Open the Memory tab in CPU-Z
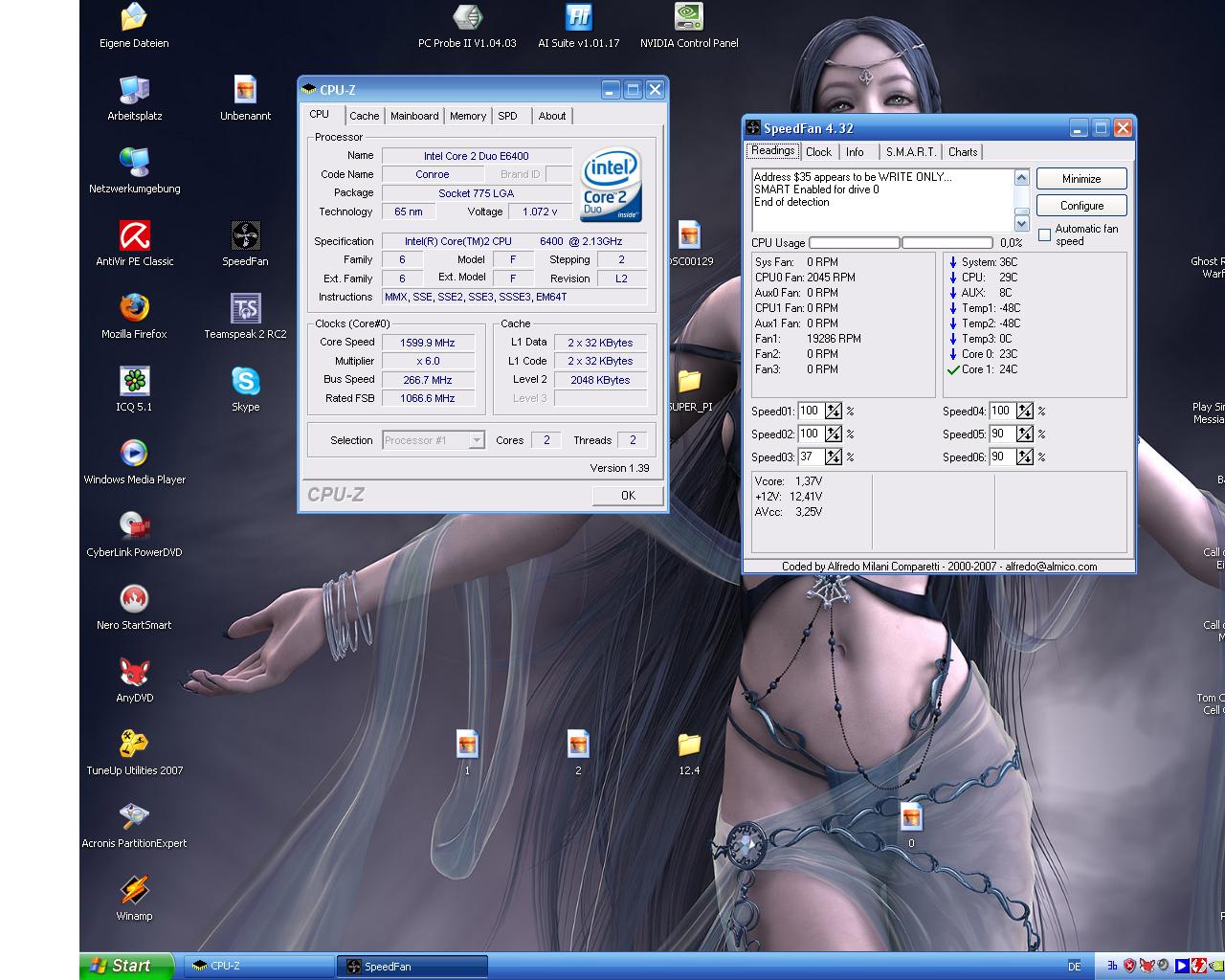 468,116
